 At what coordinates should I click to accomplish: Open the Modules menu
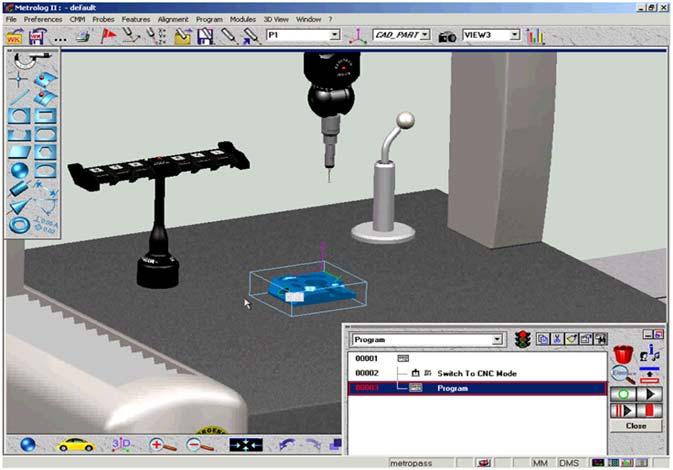click(243, 19)
